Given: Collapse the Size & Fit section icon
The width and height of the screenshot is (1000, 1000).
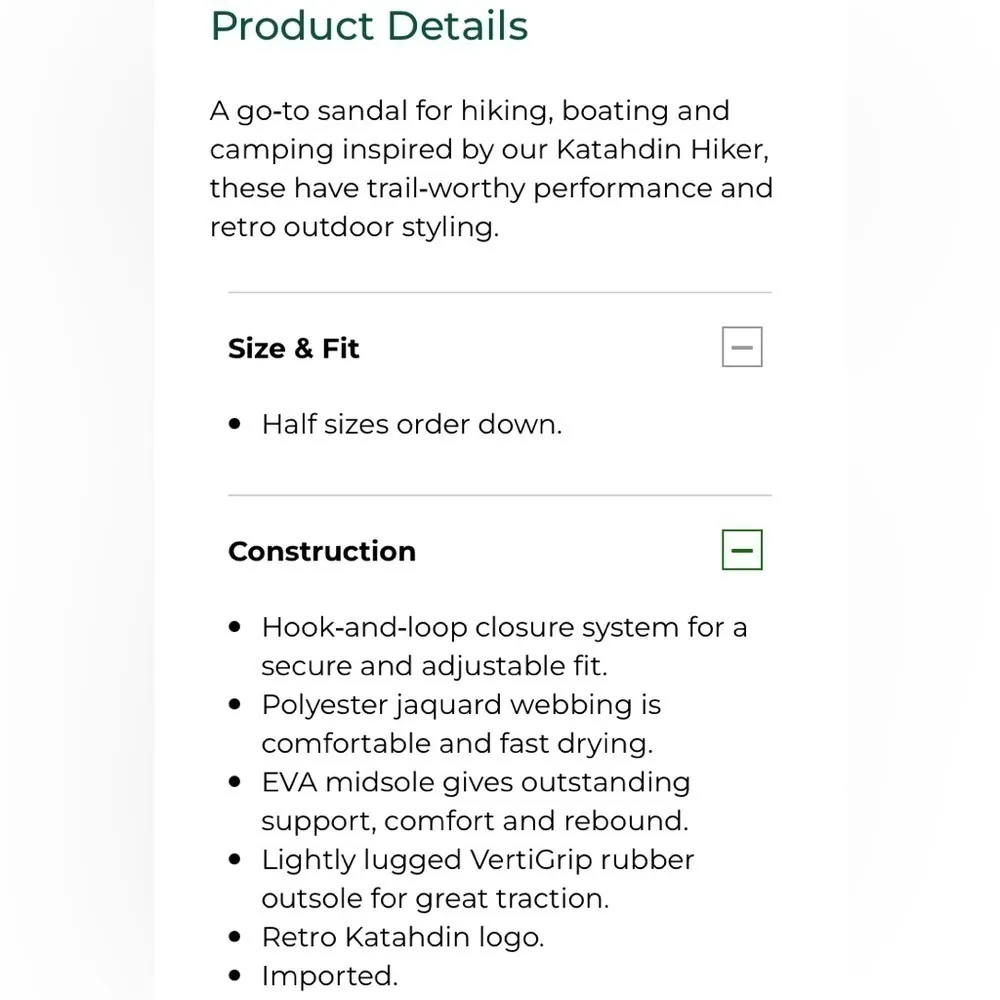Looking at the screenshot, I should tap(742, 347).
